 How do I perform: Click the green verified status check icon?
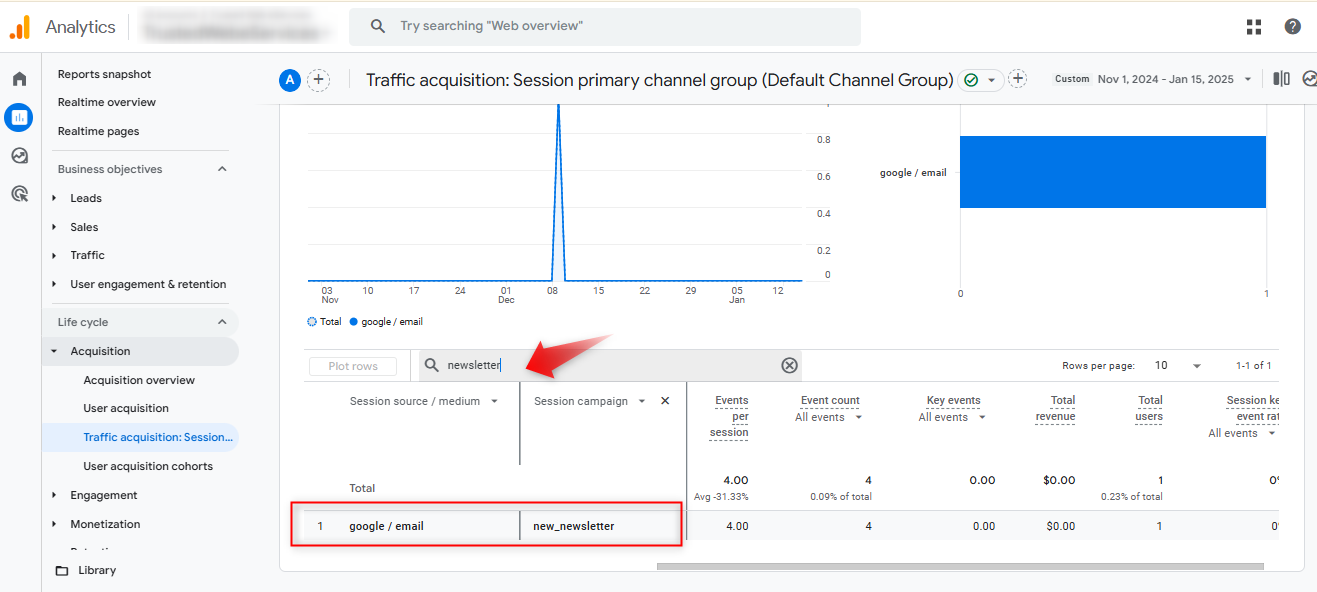pos(971,80)
